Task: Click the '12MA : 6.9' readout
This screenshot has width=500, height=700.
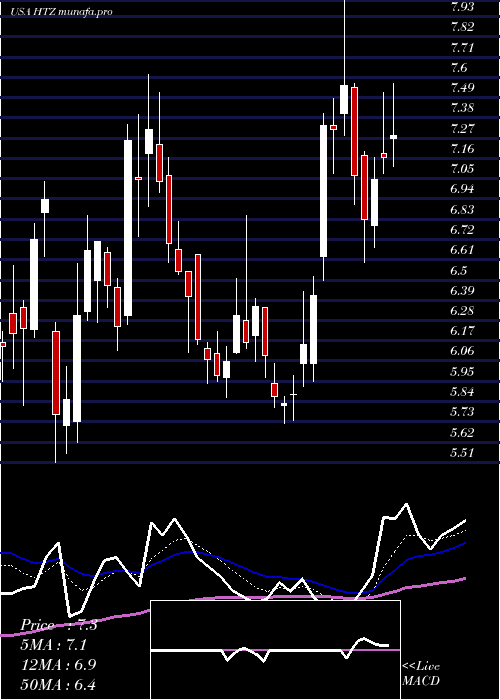Action: (58, 664)
